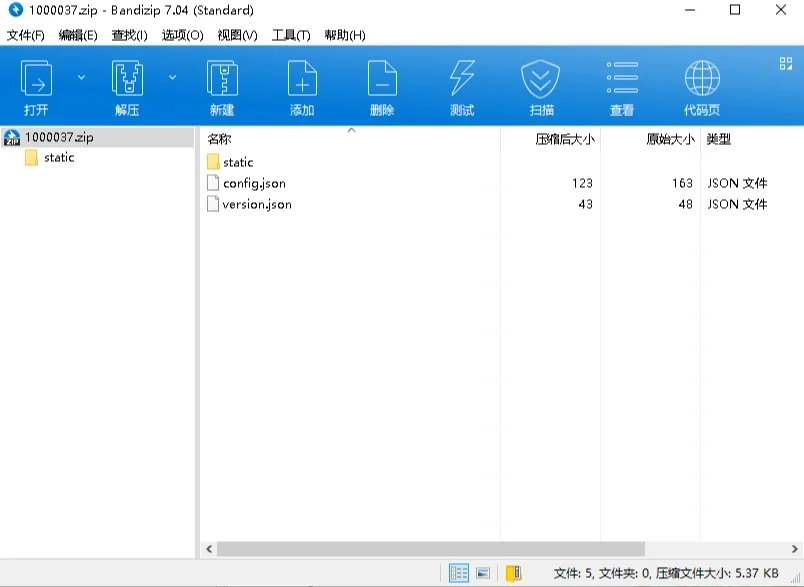
Task: Switch to detailed list view in status bar
Action: click(x=459, y=573)
